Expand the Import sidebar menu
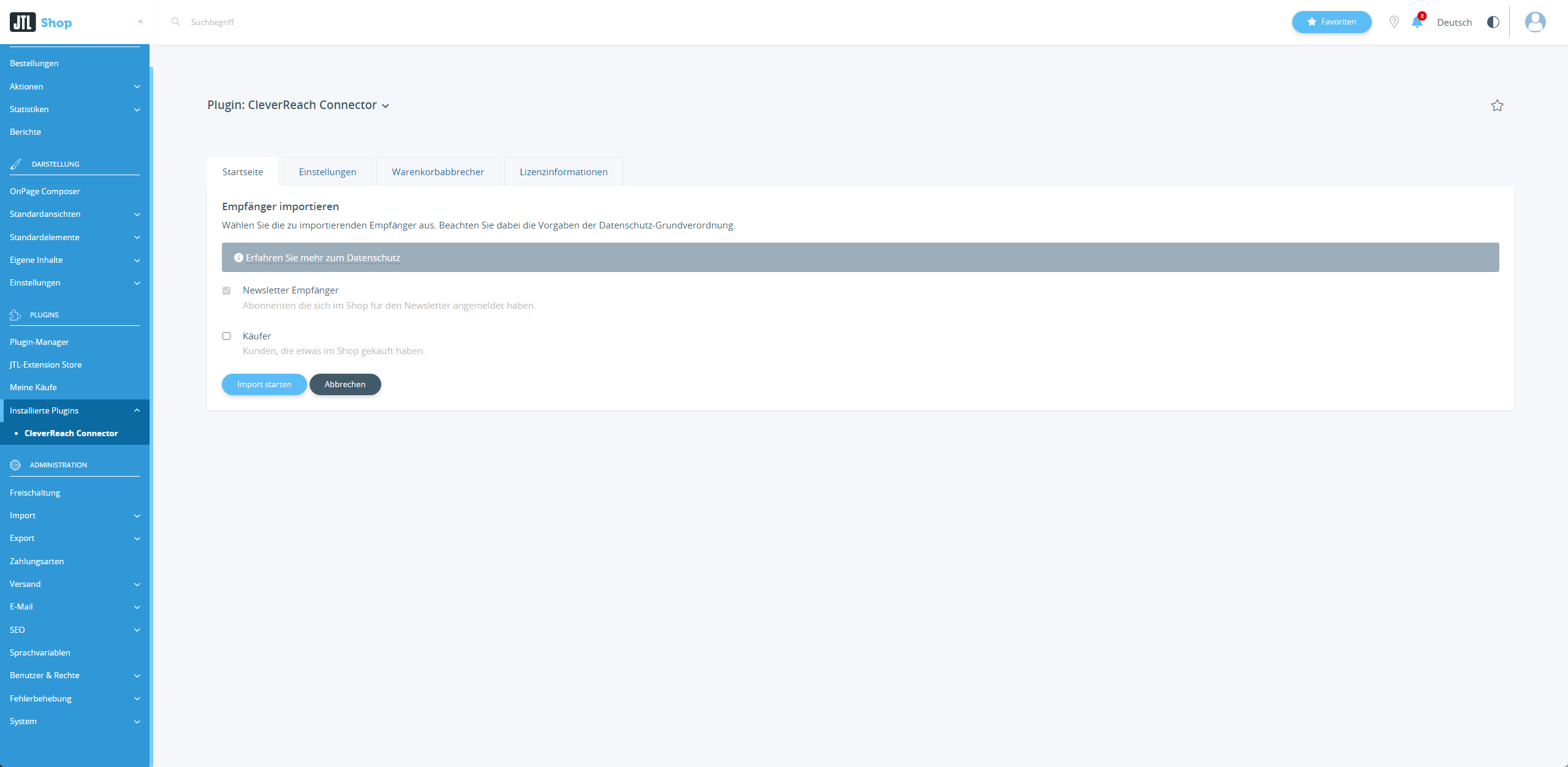Screen dimensions: 1568x767 [x=75, y=515]
